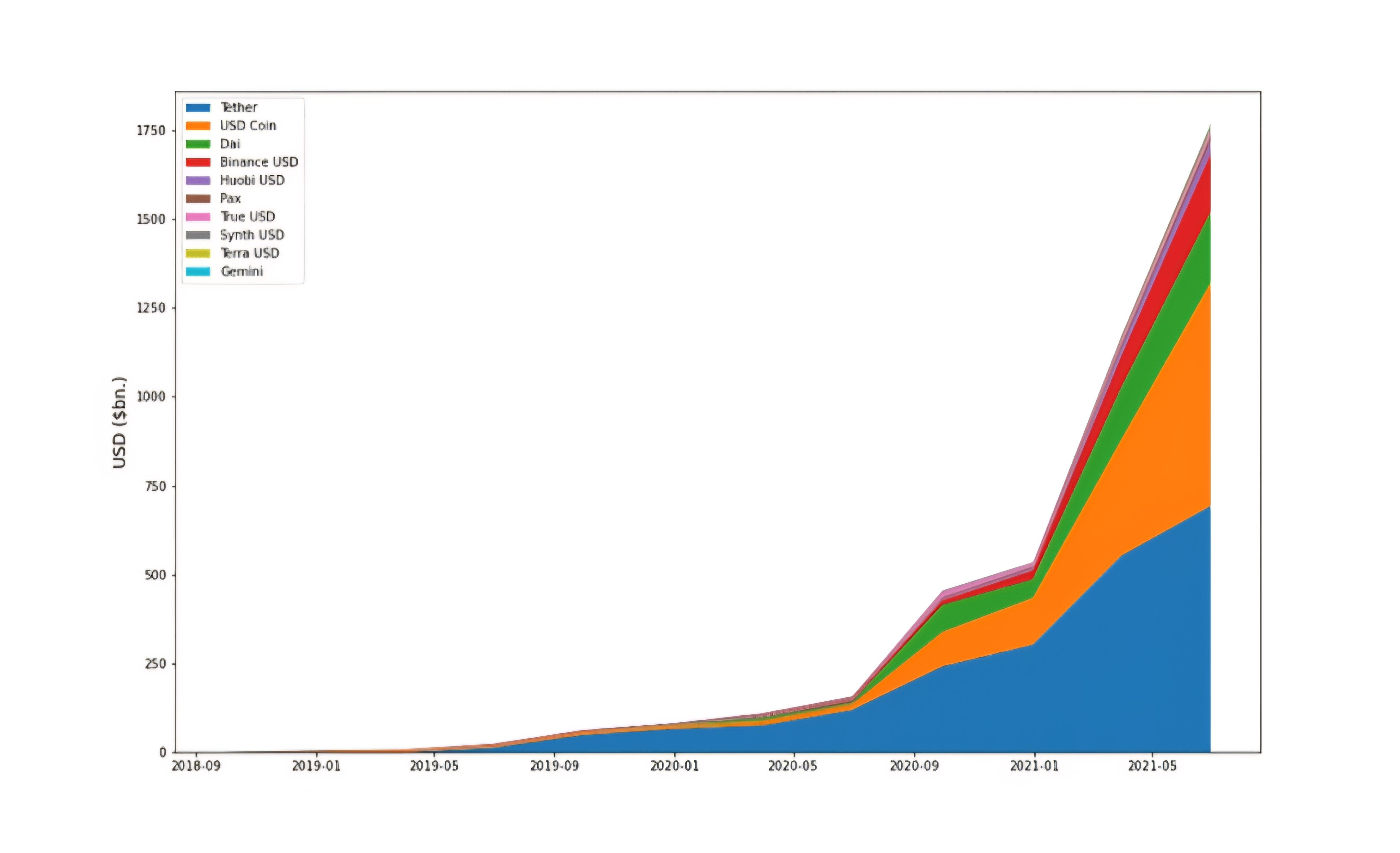The width and height of the screenshot is (1400, 853).
Task: Click the Tether legend label text
Action: (x=239, y=107)
